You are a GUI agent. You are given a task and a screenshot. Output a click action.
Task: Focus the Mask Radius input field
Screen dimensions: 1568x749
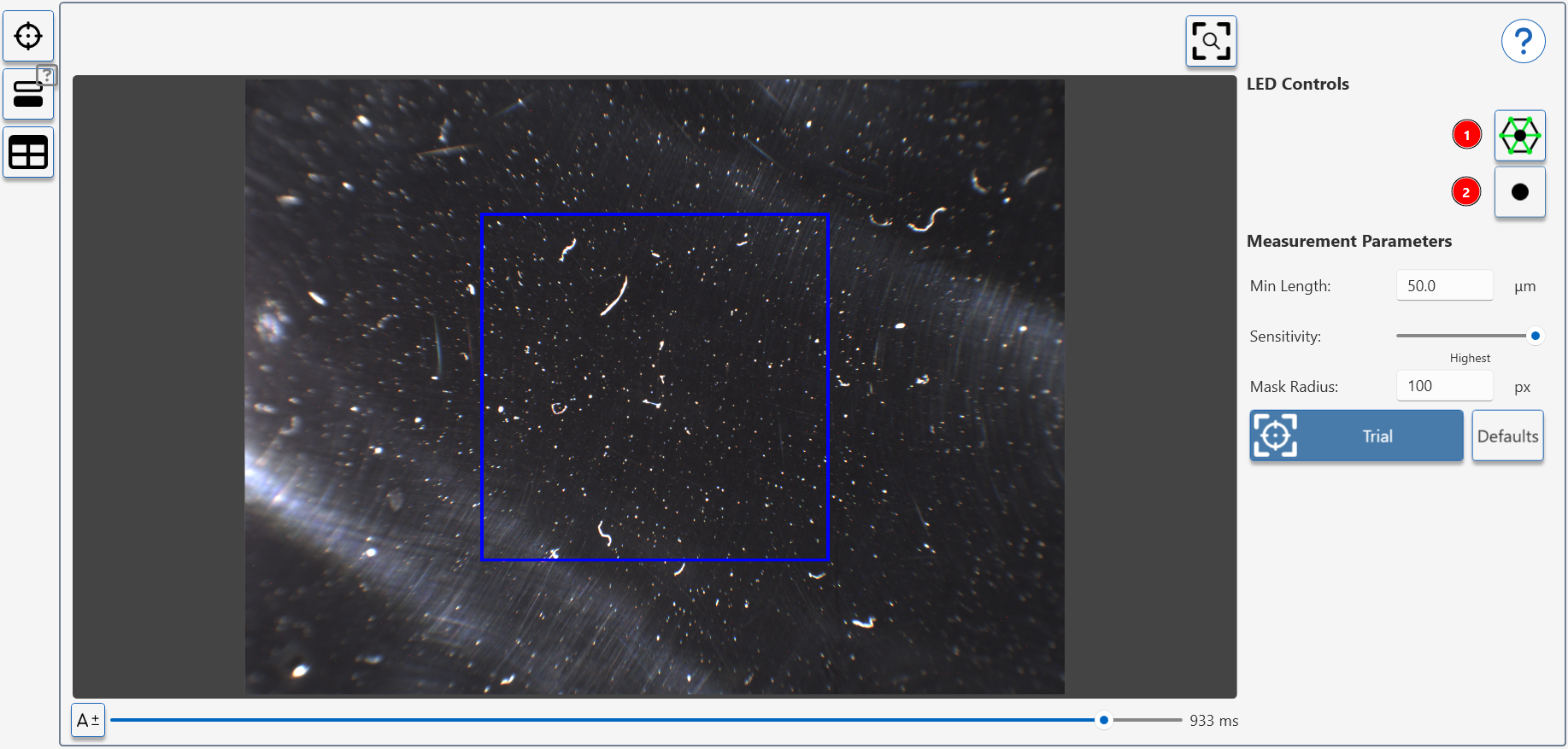tap(1444, 386)
